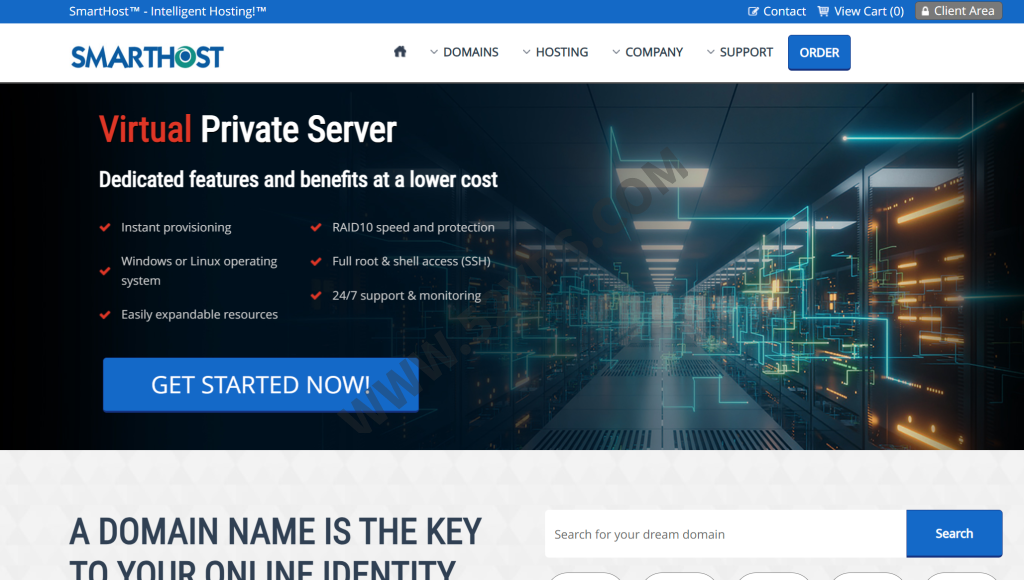The width and height of the screenshot is (1024, 580).
Task: Expand the Support menu chevron
Action: click(711, 52)
